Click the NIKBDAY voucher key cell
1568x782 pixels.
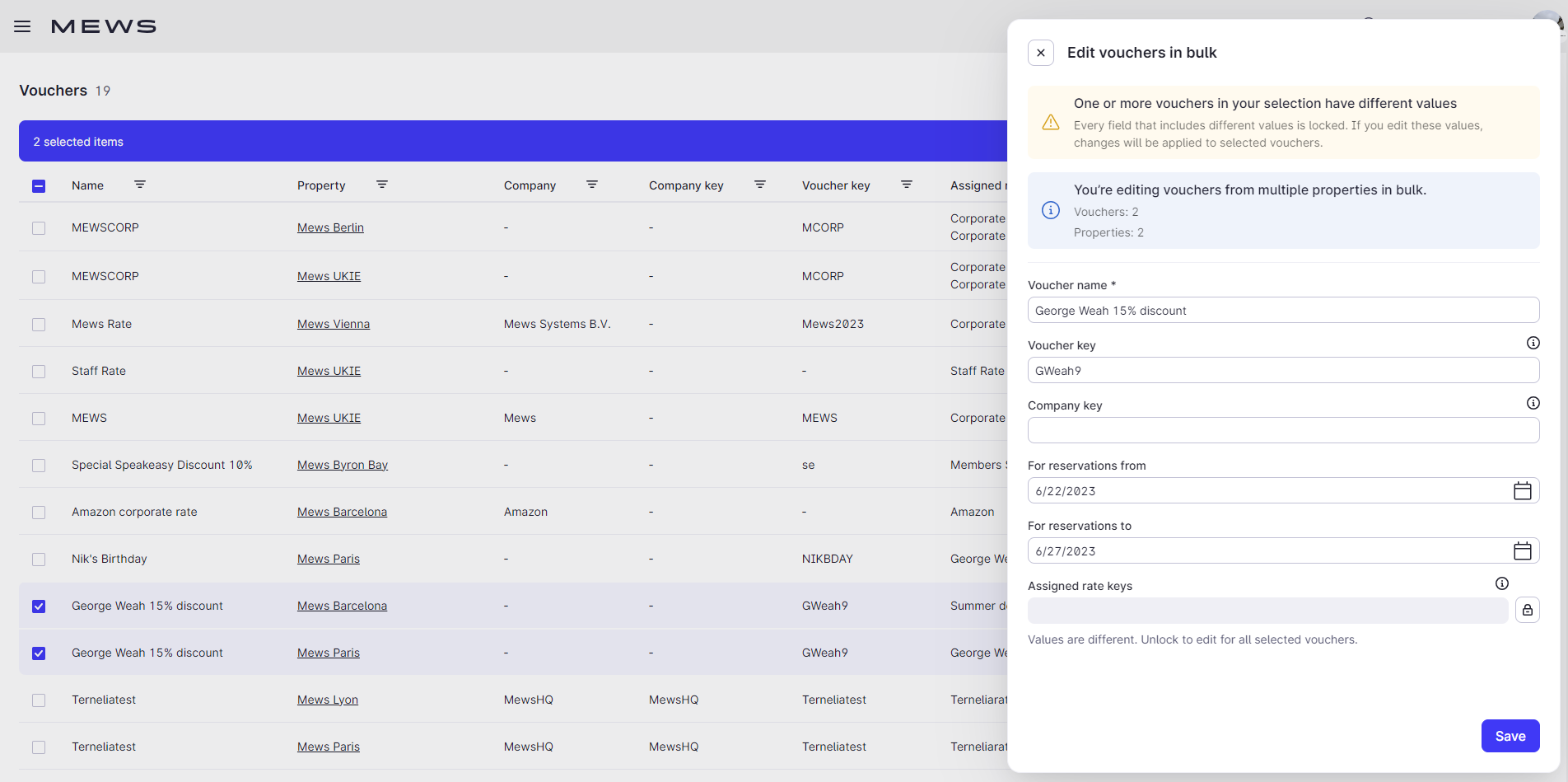[x=828, y=559]
